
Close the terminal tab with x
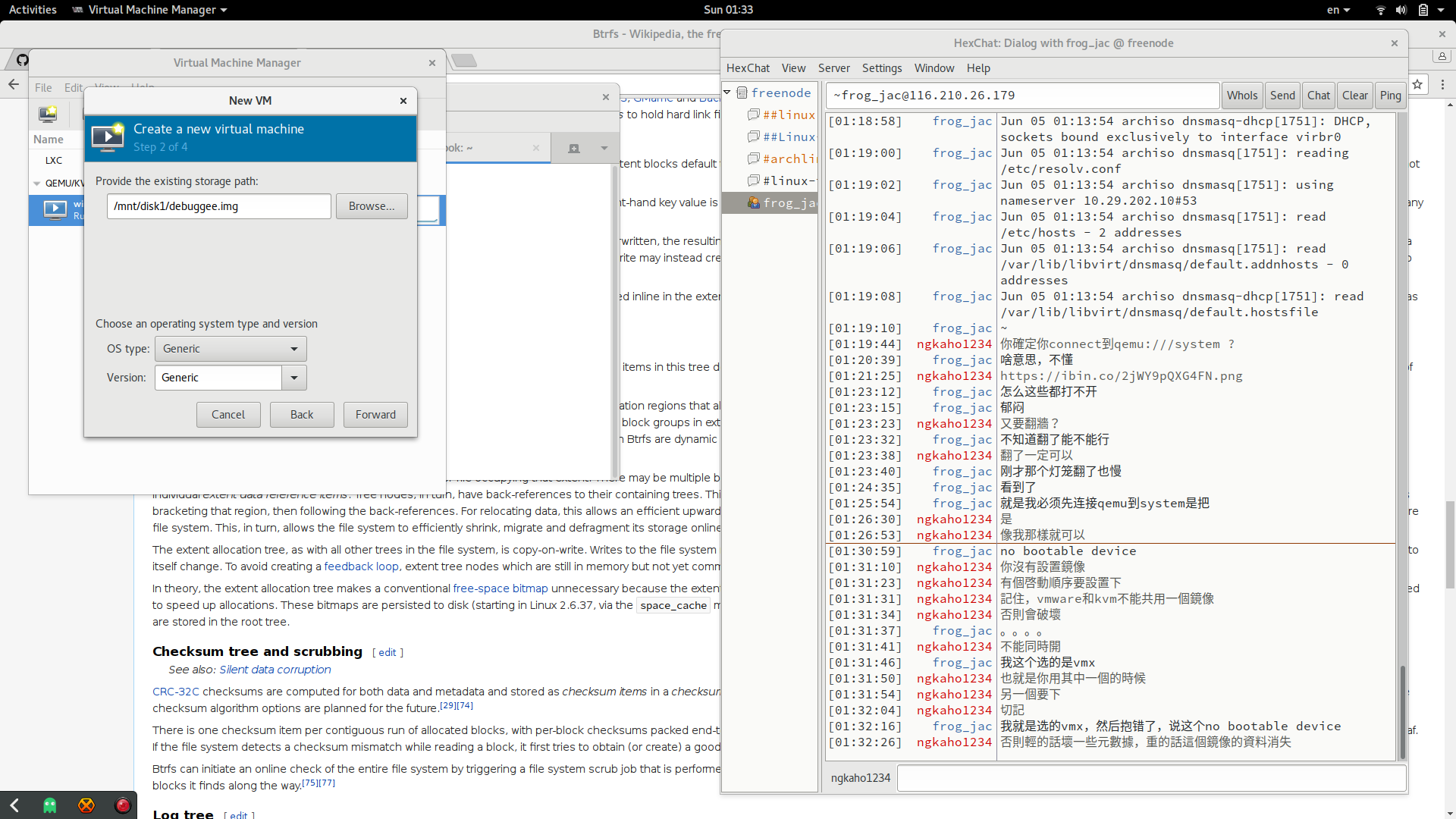(x=536, y=148)
